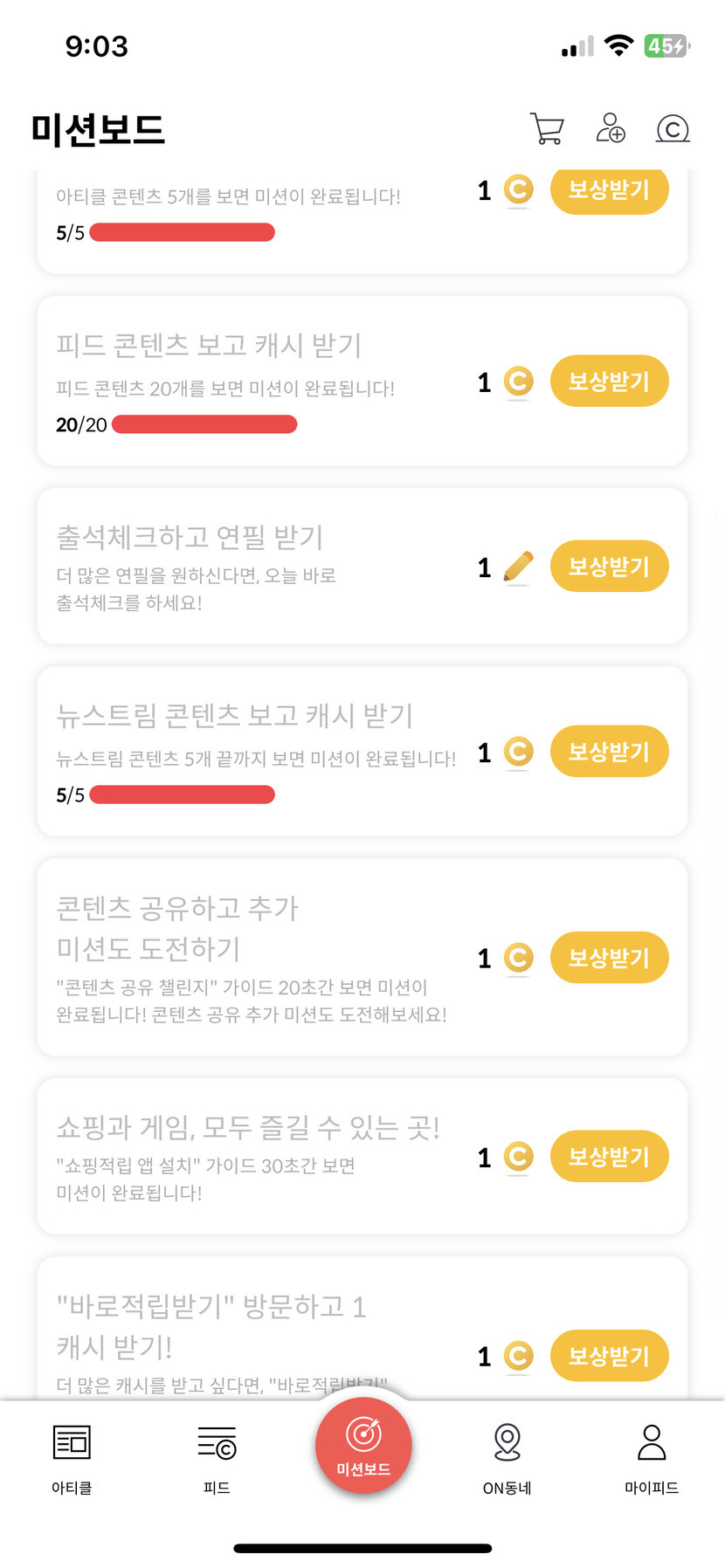Screen dimensions: 725x1568
Task: Tap coin icon in content sharing mission
Action: [519, 958]
